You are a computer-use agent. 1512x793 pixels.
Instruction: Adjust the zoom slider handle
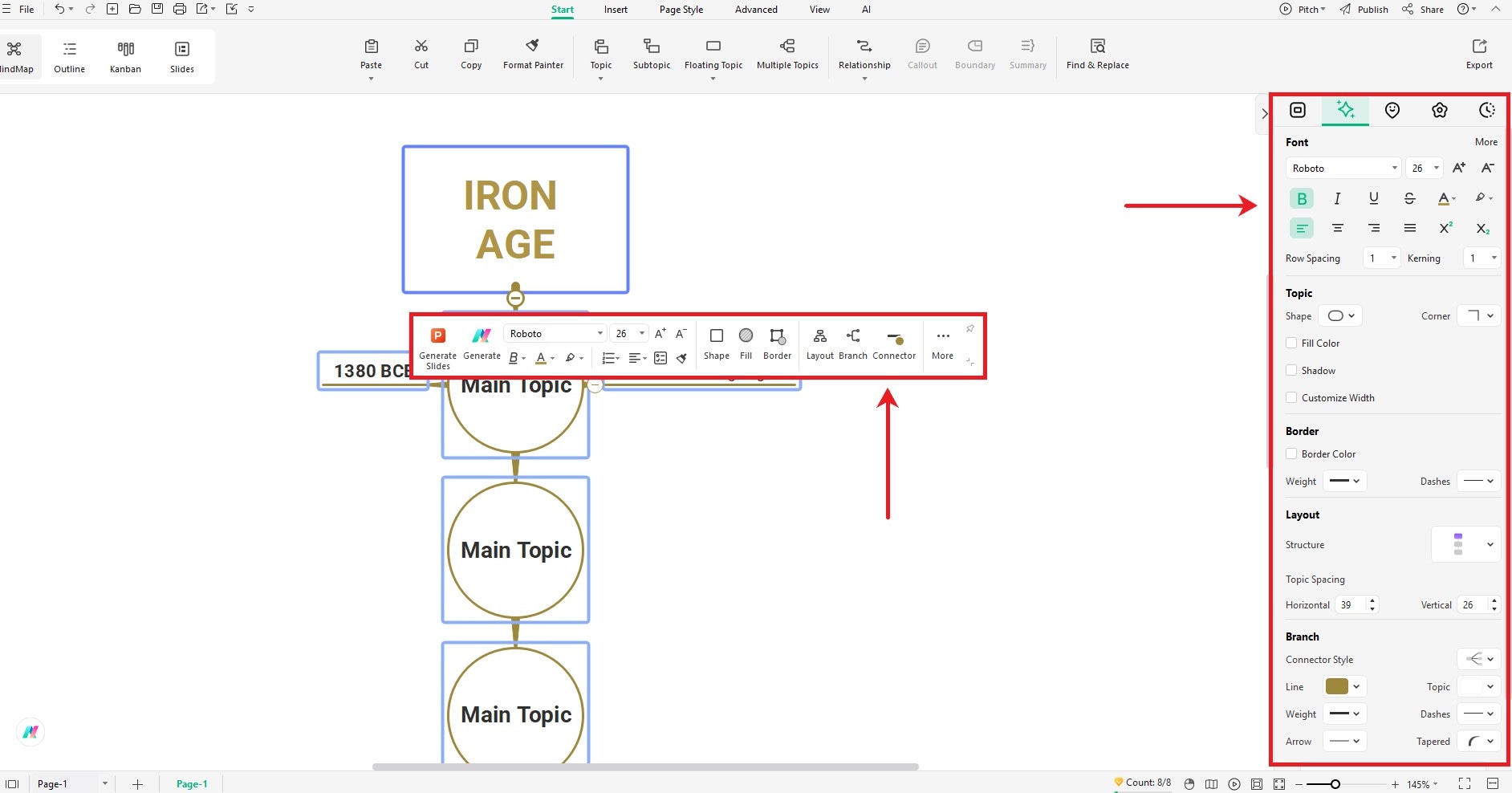pyautogui.click(x=1335, y=784)
